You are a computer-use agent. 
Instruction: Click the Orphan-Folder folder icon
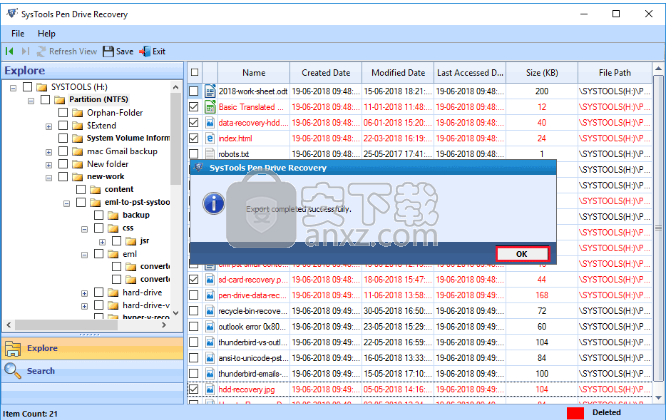78,113
